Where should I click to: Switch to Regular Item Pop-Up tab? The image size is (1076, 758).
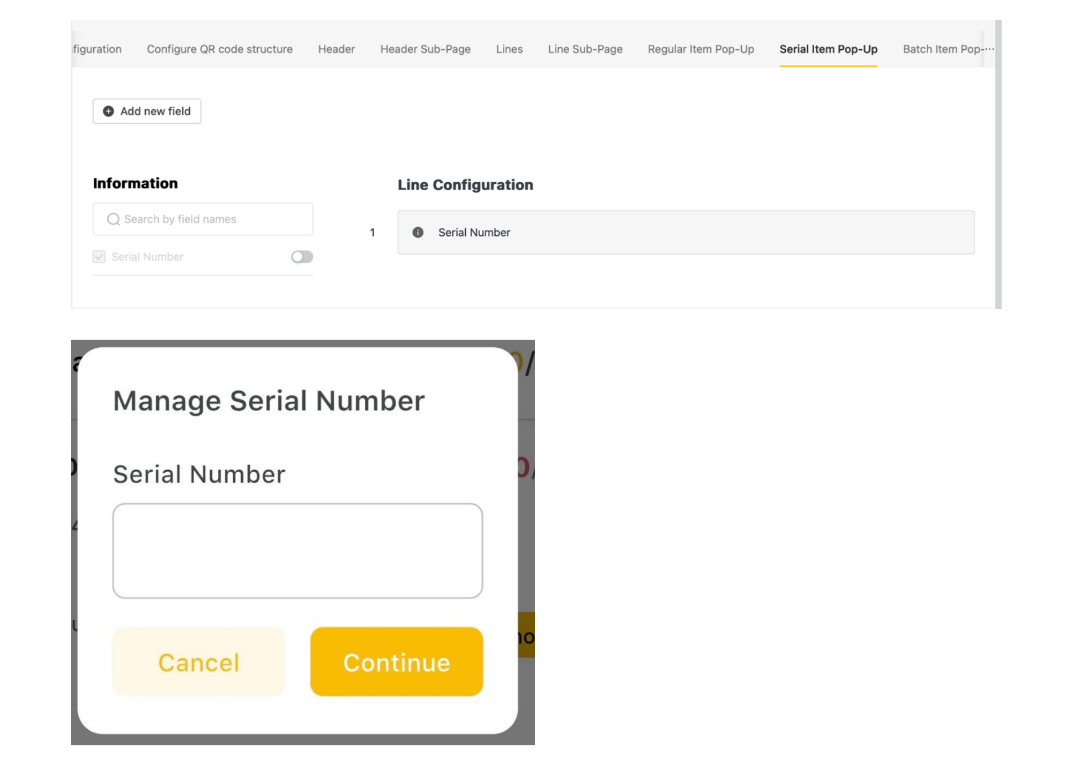[700, 49]
